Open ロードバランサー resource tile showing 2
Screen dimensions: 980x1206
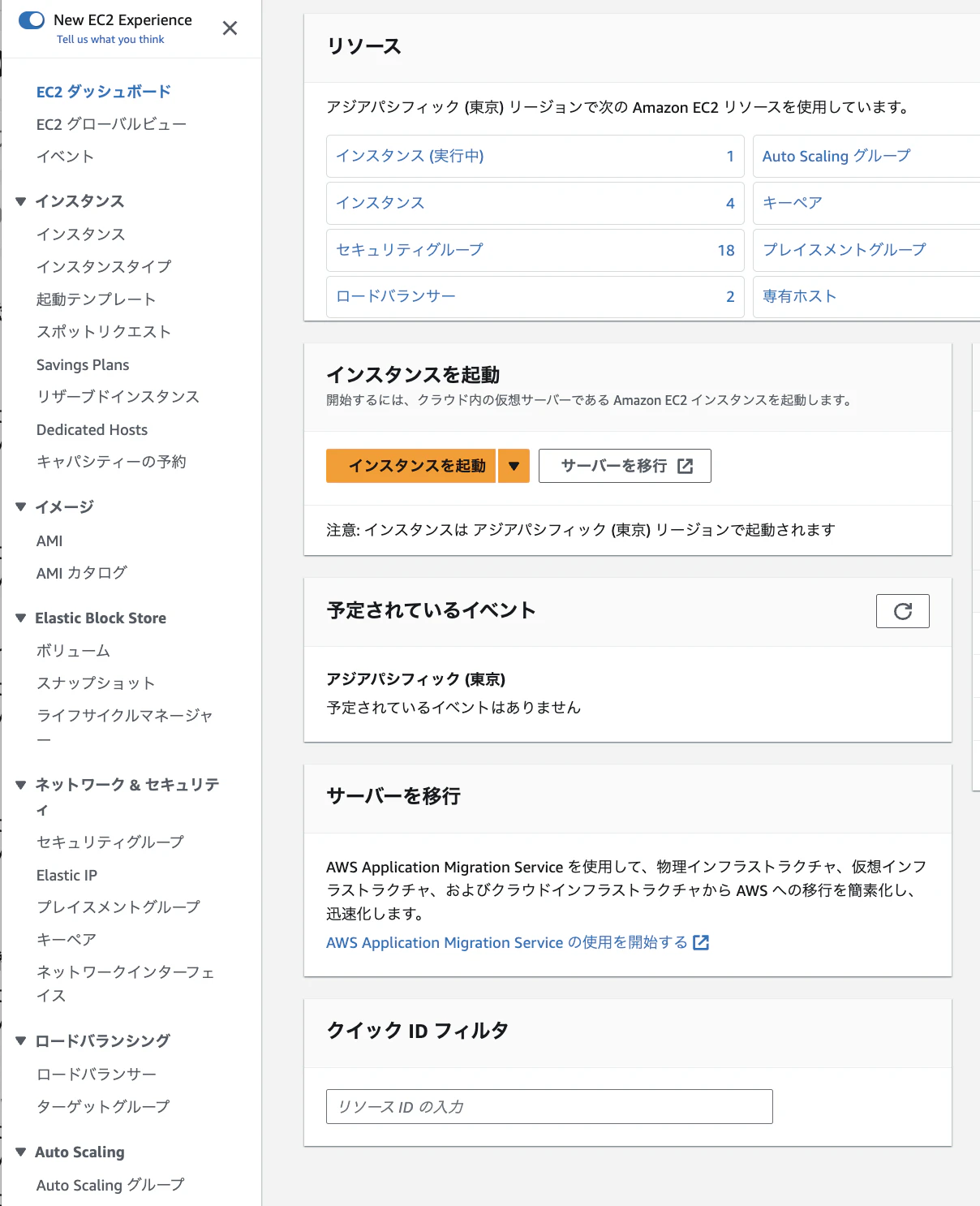pos(535,297)
